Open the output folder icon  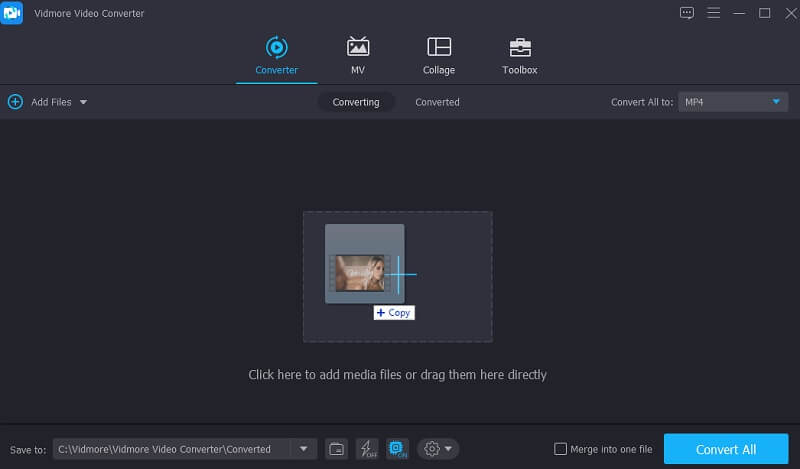coord(337,449)
